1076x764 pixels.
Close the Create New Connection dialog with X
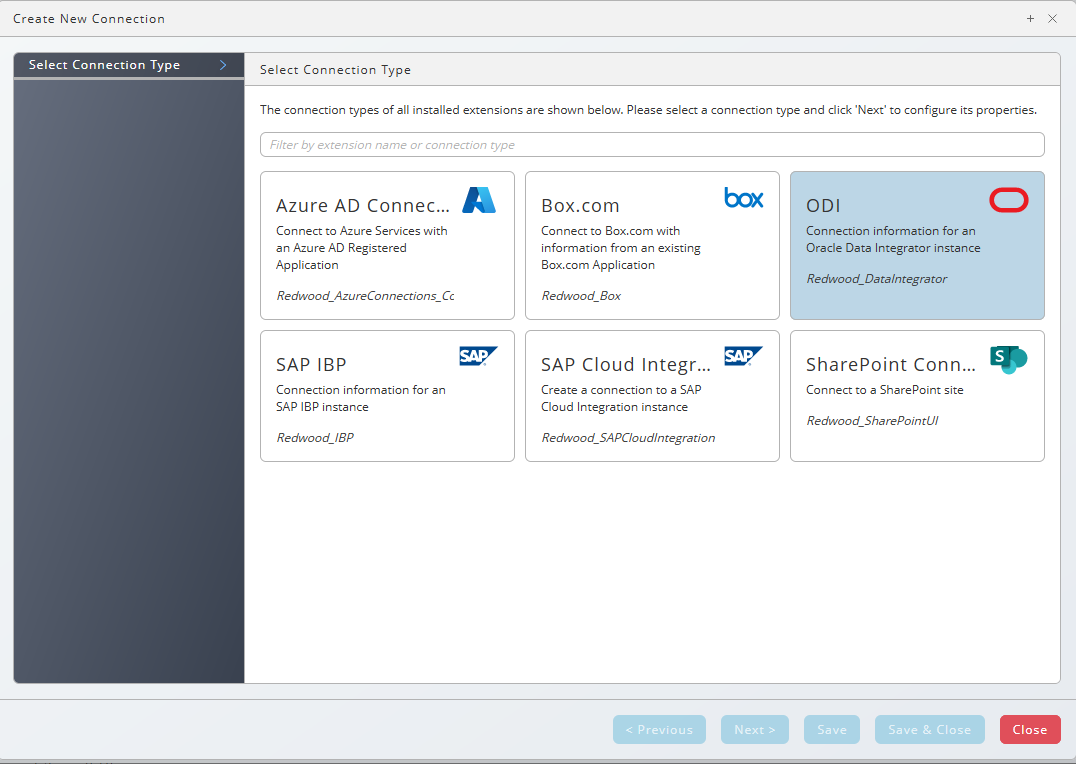[1052, 19]
